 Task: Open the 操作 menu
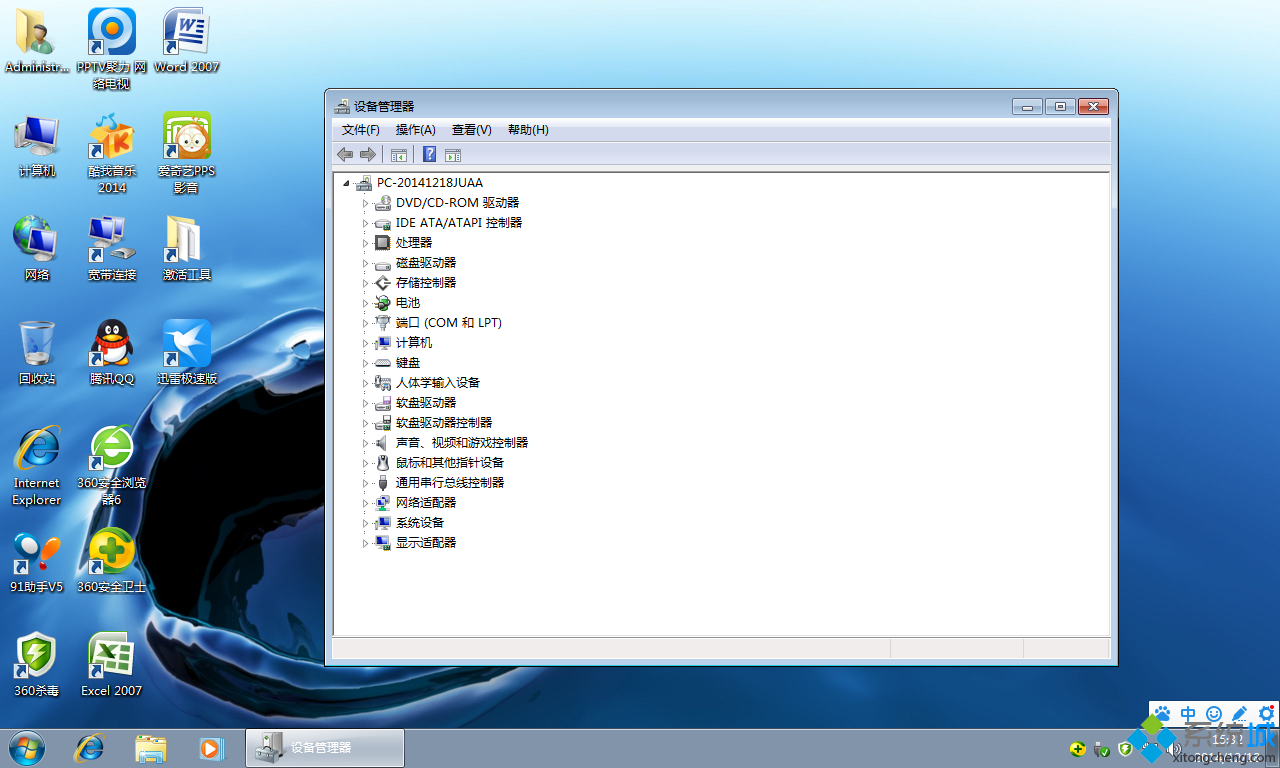pyautogui.click(x=415, y=129)
